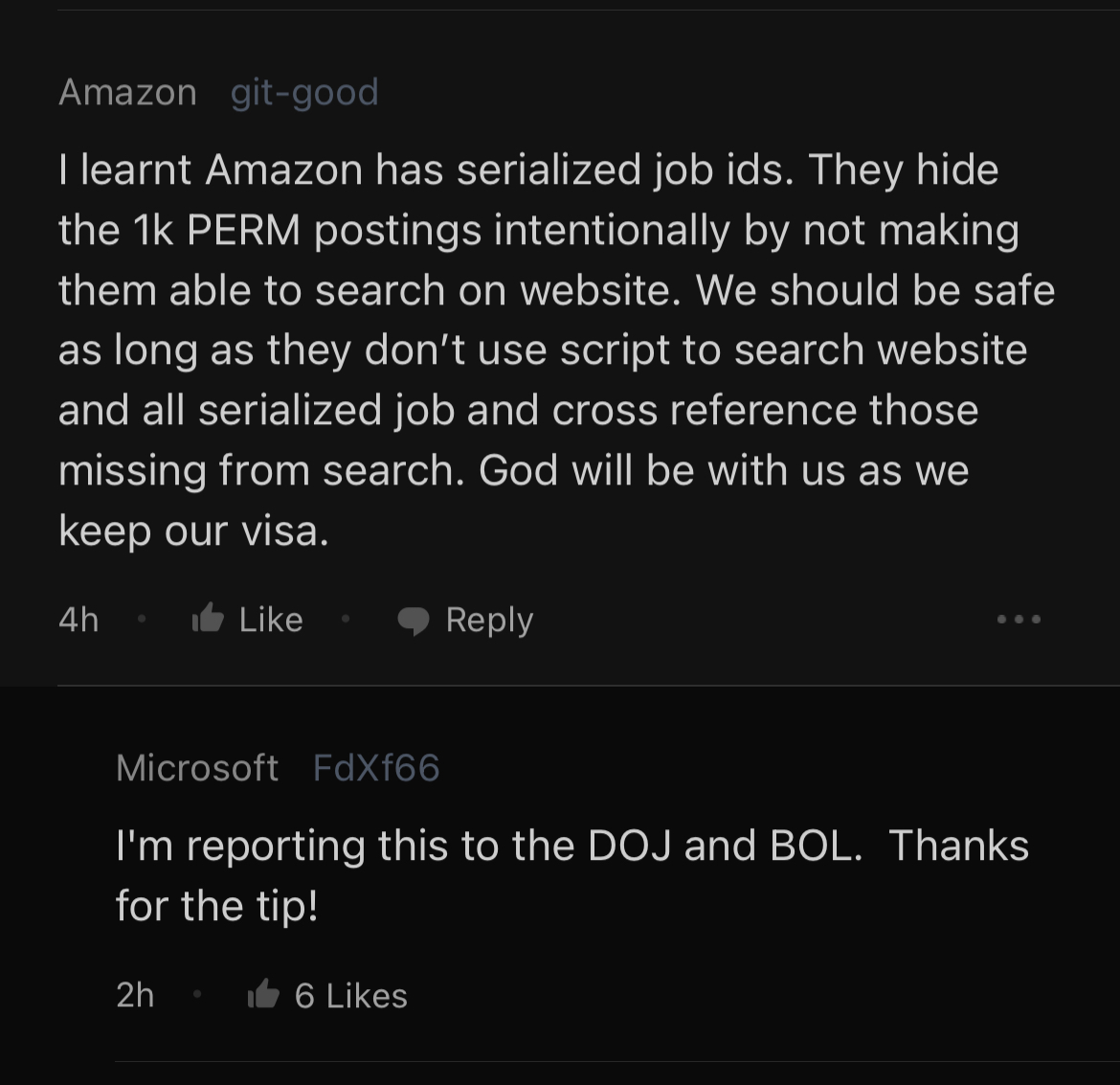Tap the Amazon company tag
This screenshot has height=1085, width=1120.
pyautogui.click(x=127, y=92)
